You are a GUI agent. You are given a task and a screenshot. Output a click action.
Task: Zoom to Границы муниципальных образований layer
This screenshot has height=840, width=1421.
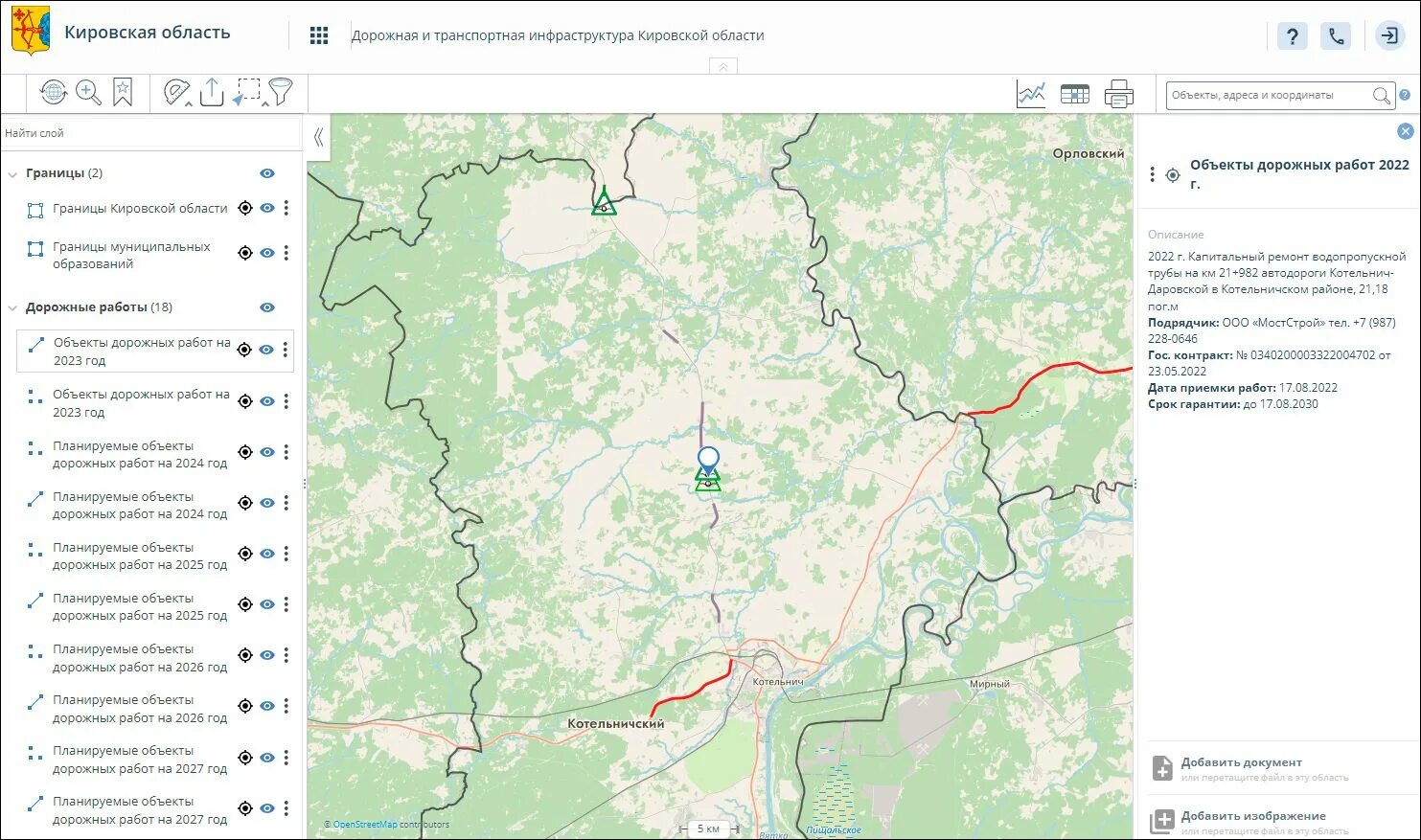click(245, 253)
